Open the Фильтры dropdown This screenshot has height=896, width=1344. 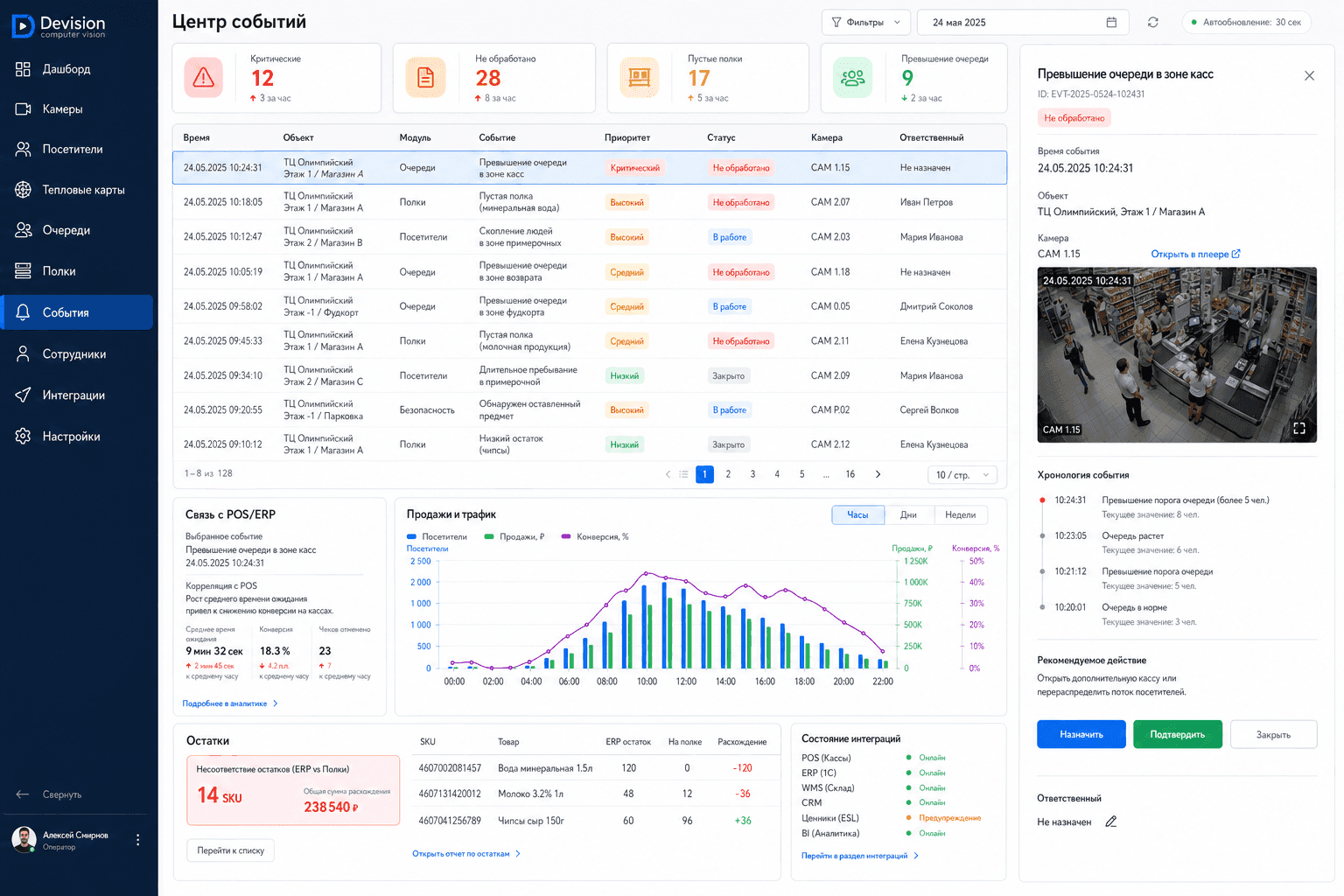[865, 23]
